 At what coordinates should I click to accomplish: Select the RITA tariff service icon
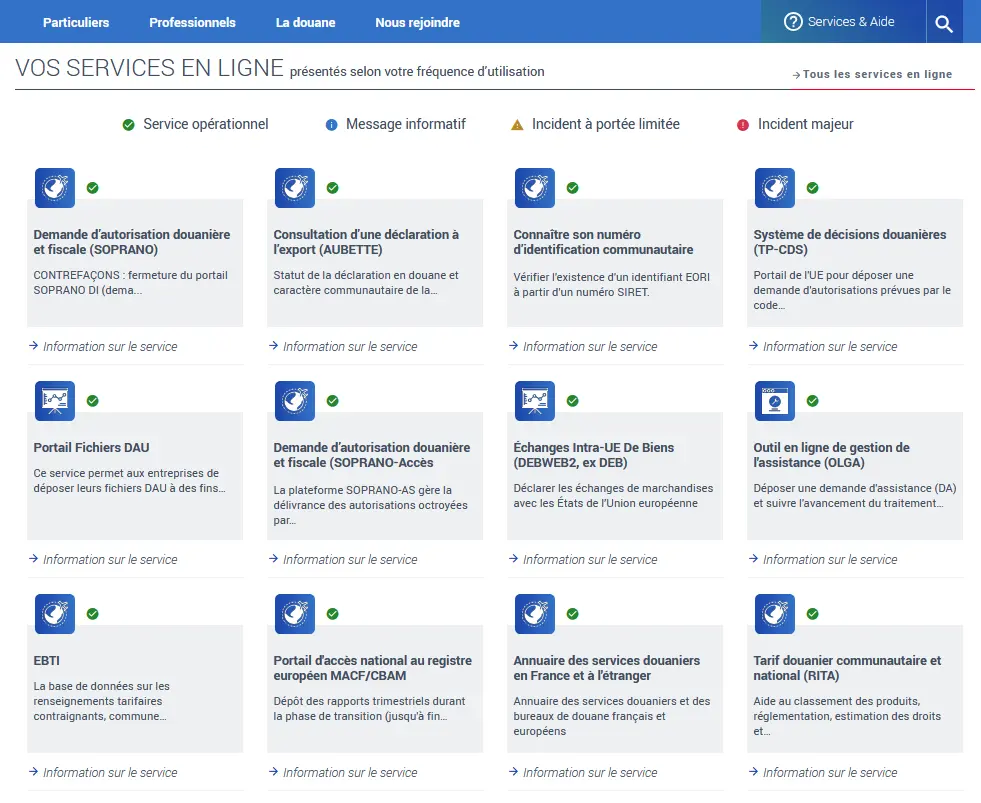[774, 614]
